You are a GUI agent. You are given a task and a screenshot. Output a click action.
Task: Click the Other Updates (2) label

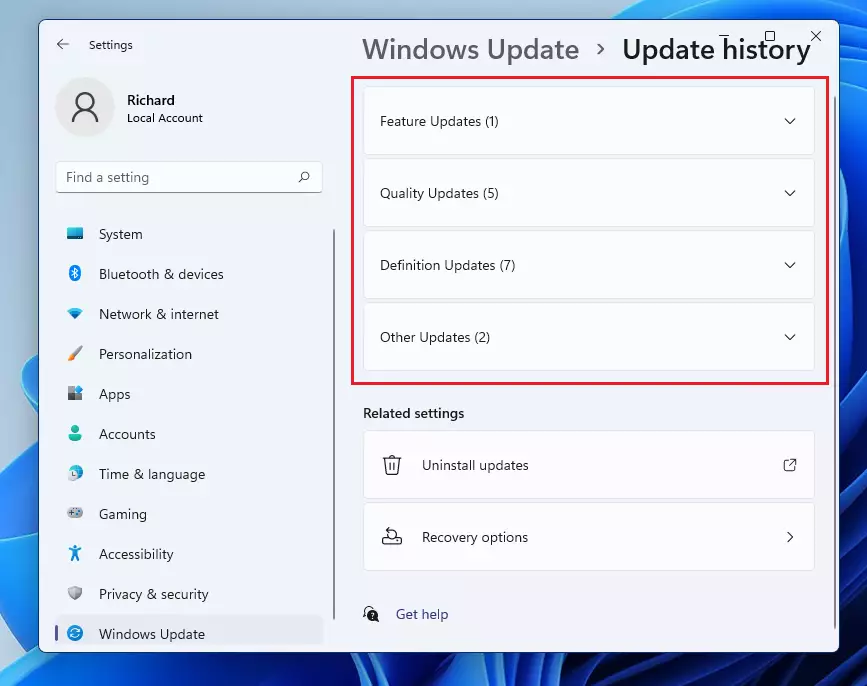[x=435, y=337]
